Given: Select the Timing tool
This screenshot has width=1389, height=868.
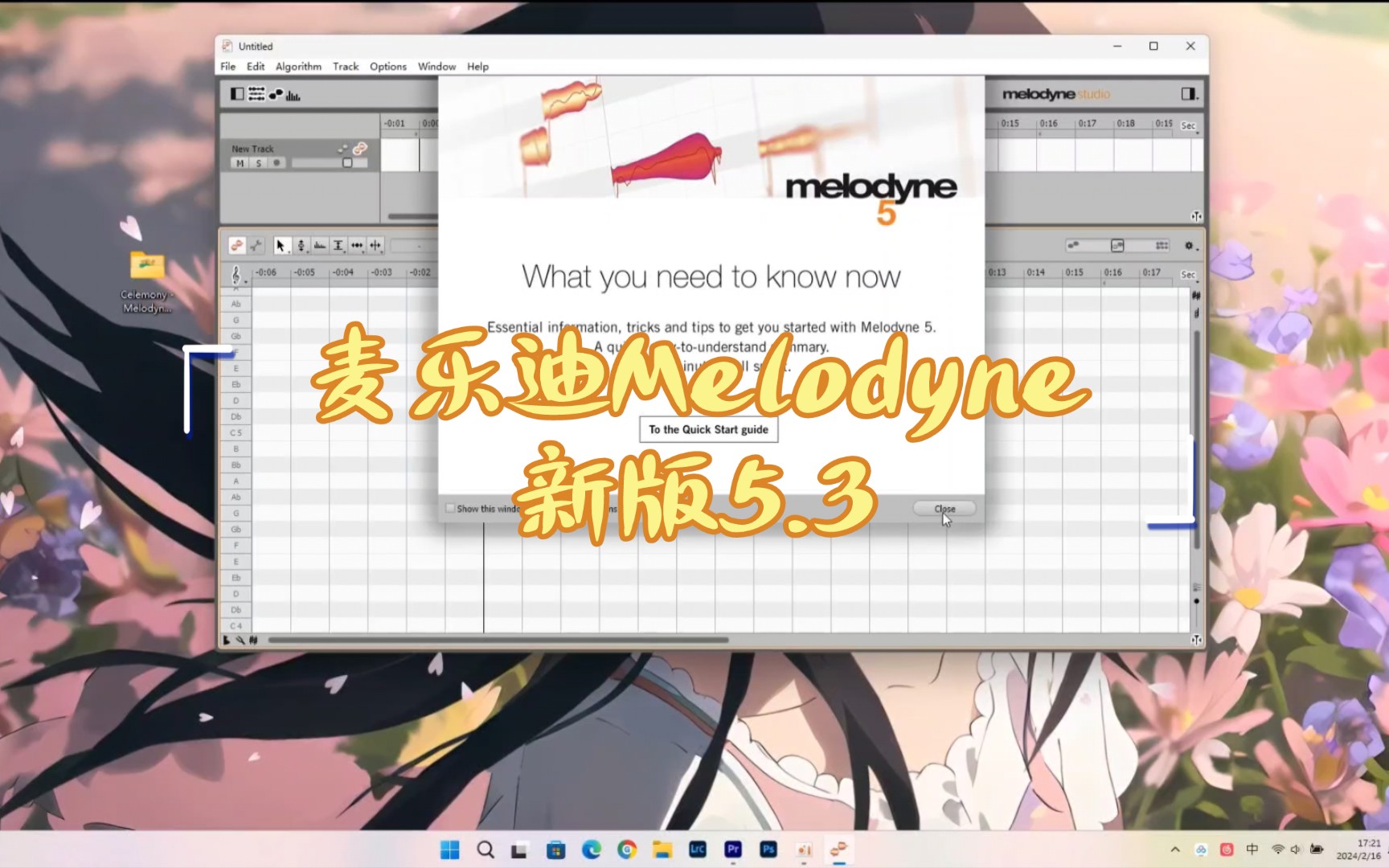Looking at the screenshot, I should coord(357,245).
